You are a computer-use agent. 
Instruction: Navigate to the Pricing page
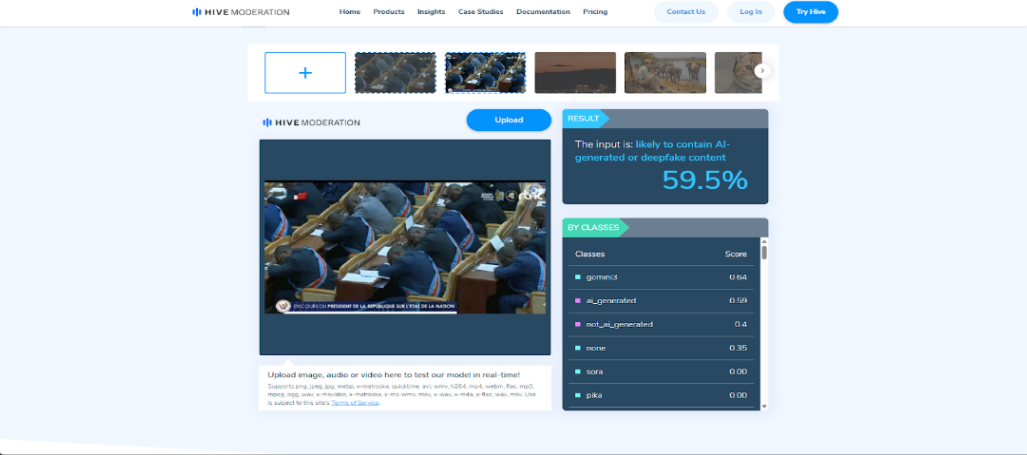tap(595, 12)
